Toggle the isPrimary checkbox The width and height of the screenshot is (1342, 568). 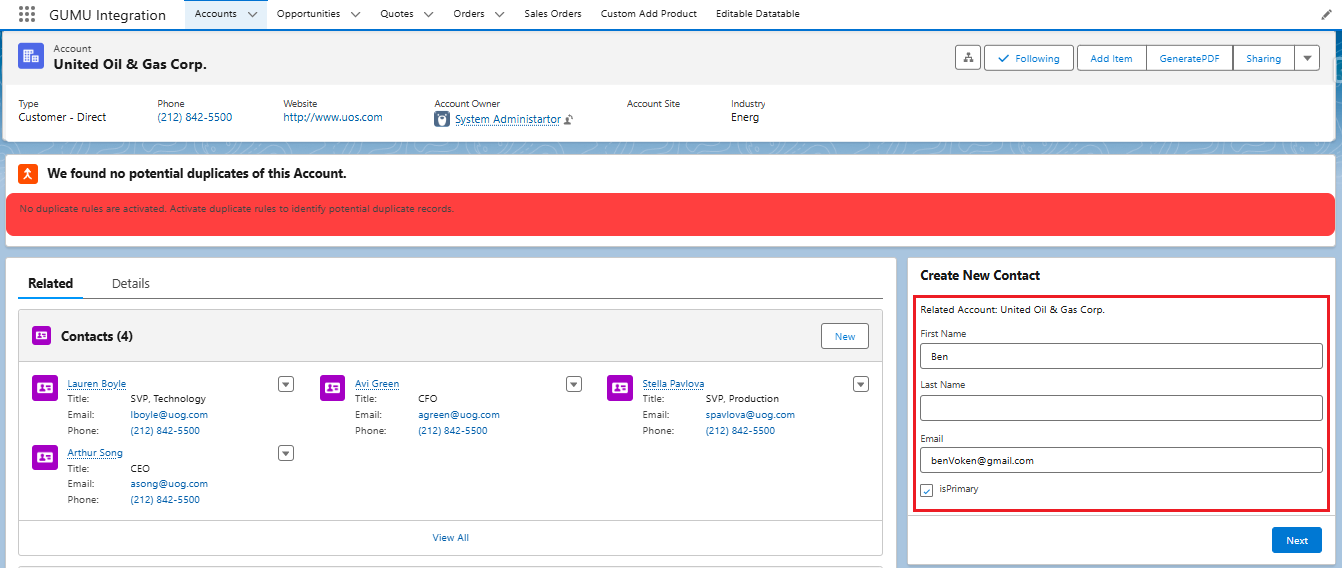point(927,490)
